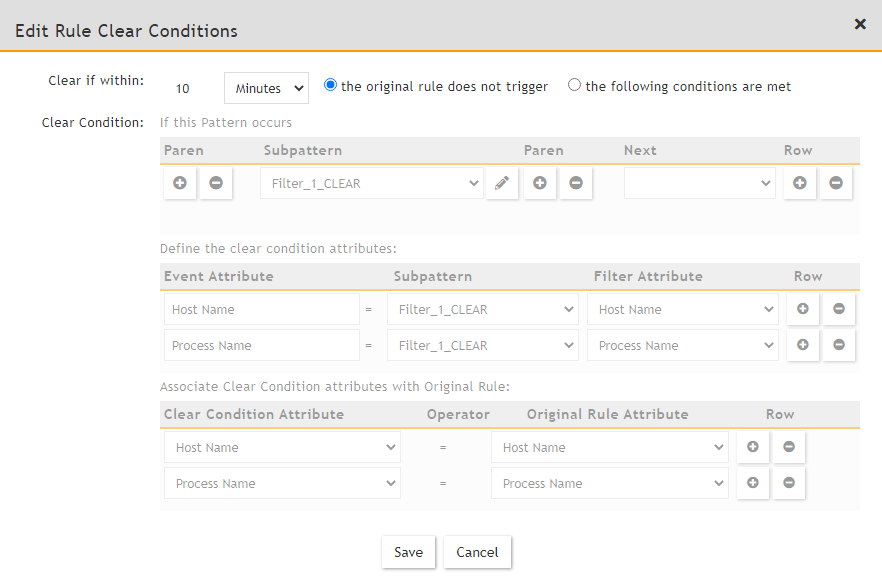Click the pencil edit icon beside Filter_1_CLEAR subpattern
882x586 pixels.
tap(502, 183)
